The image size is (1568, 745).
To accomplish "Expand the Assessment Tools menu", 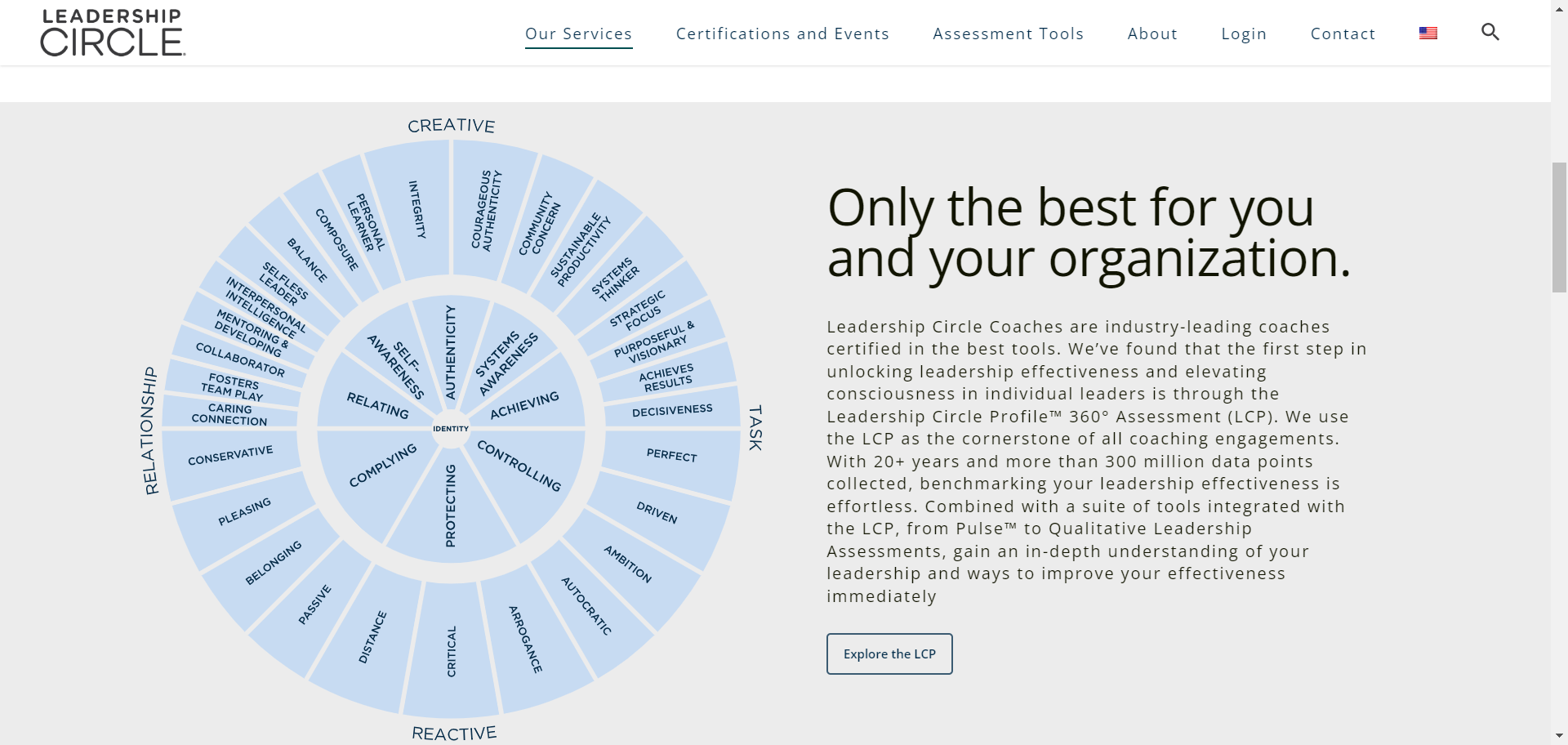I will point(1008,33).
